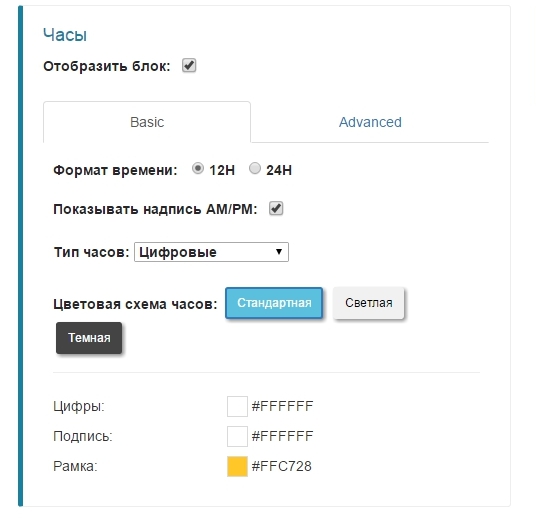Viewport: 536px width, 521px height.
Task: Open the Тип часов dropdown
Action: [211, 252]
